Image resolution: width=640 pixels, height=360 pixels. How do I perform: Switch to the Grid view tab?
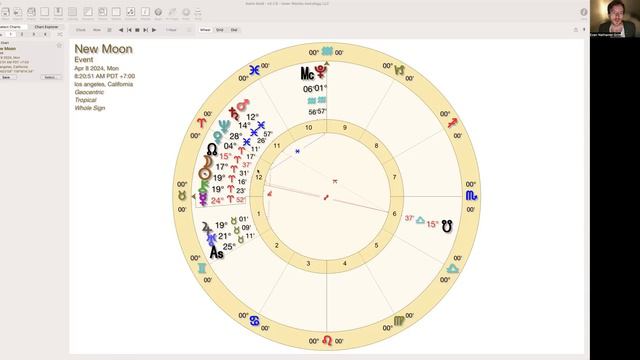coord(220,30)
